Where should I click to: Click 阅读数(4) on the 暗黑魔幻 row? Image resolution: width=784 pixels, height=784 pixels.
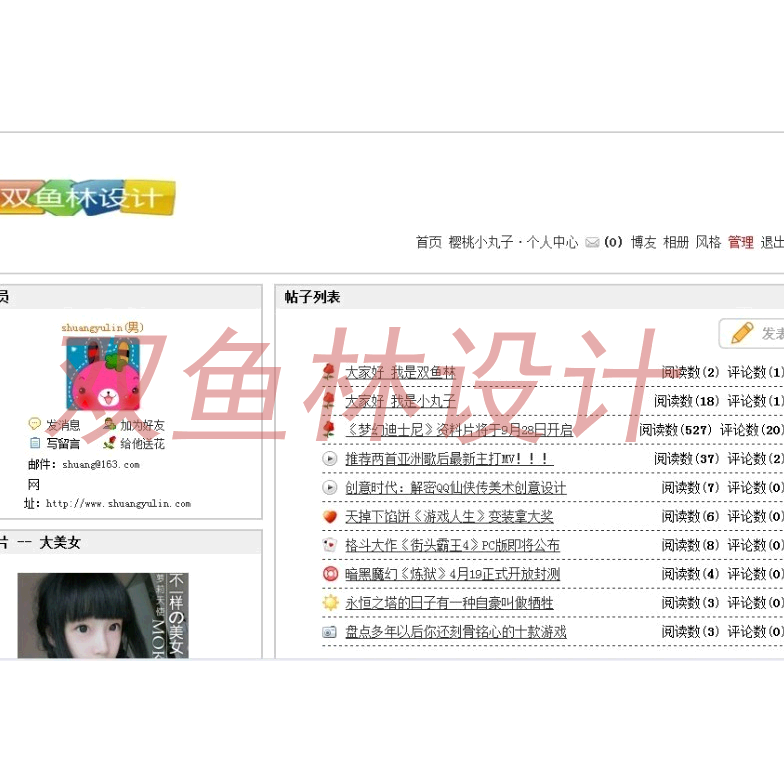click(690, 574)
